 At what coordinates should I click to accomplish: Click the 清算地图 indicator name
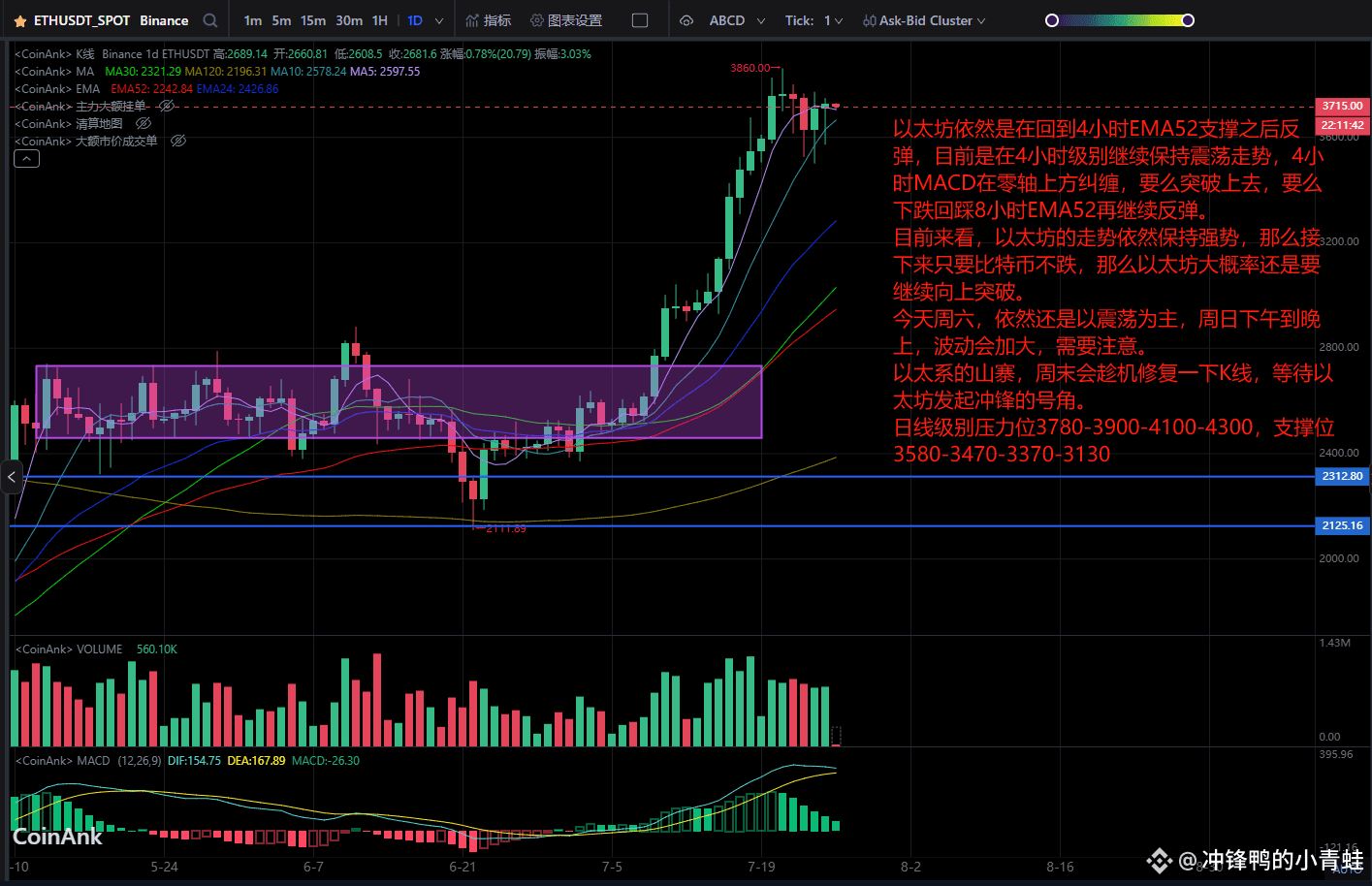[x=99, y=124]
